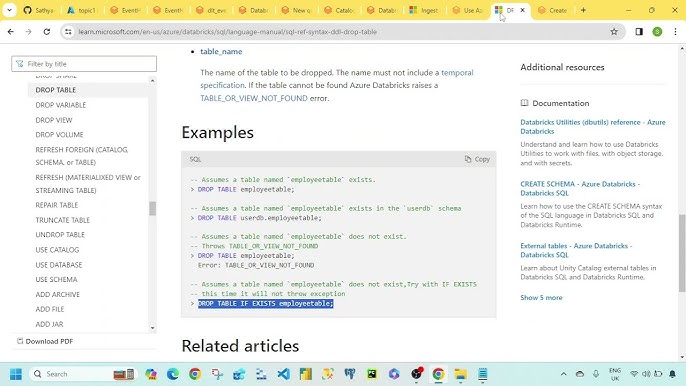
Task: Click the Download PDF icon
Action: (20, 341)
